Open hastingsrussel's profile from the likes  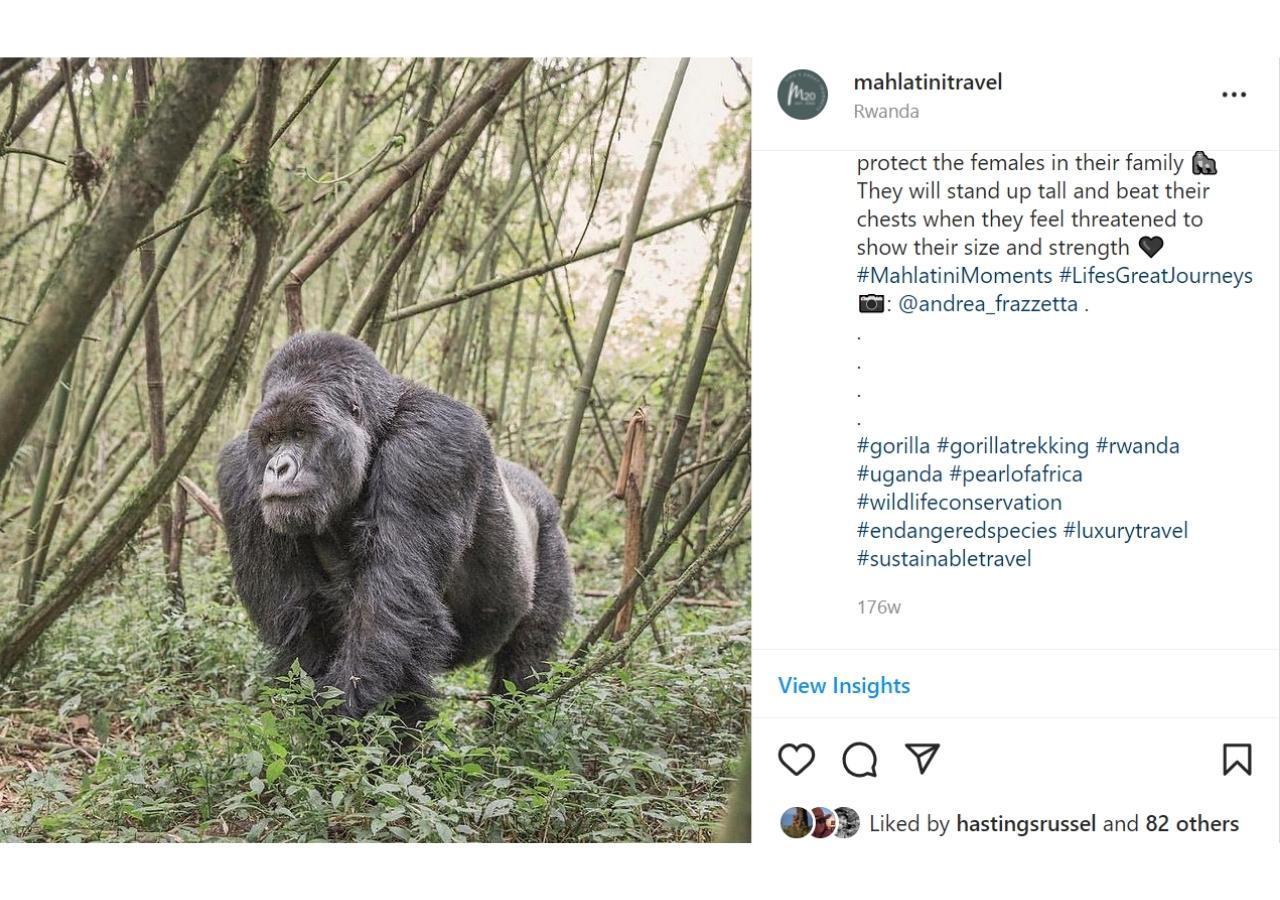point(1025,824)
